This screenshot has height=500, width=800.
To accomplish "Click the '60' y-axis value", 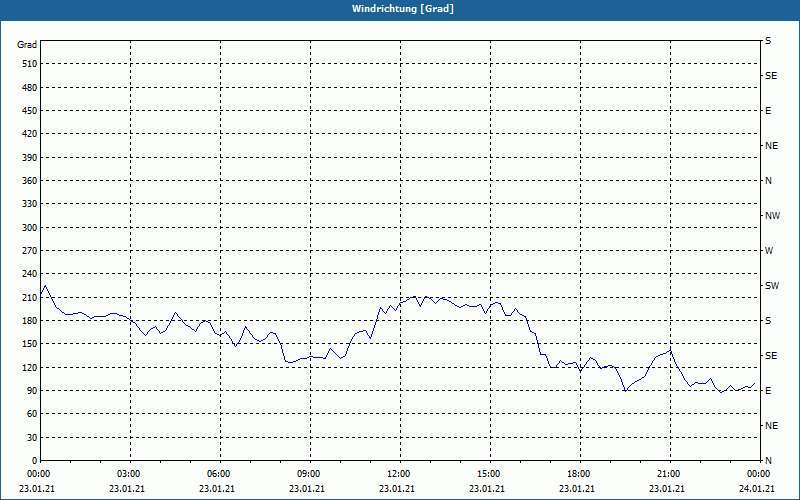I will click(x=32, y=414).
